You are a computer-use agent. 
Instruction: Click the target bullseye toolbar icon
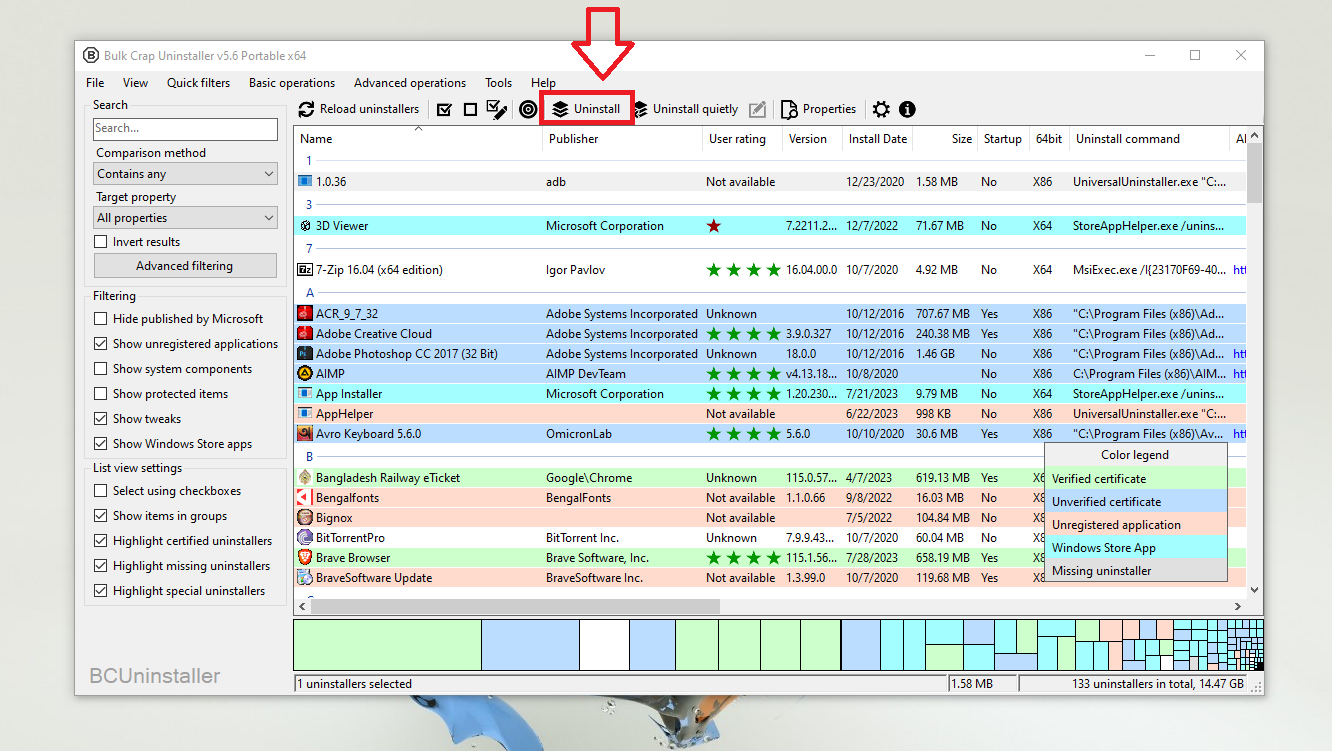pos(528,110)
